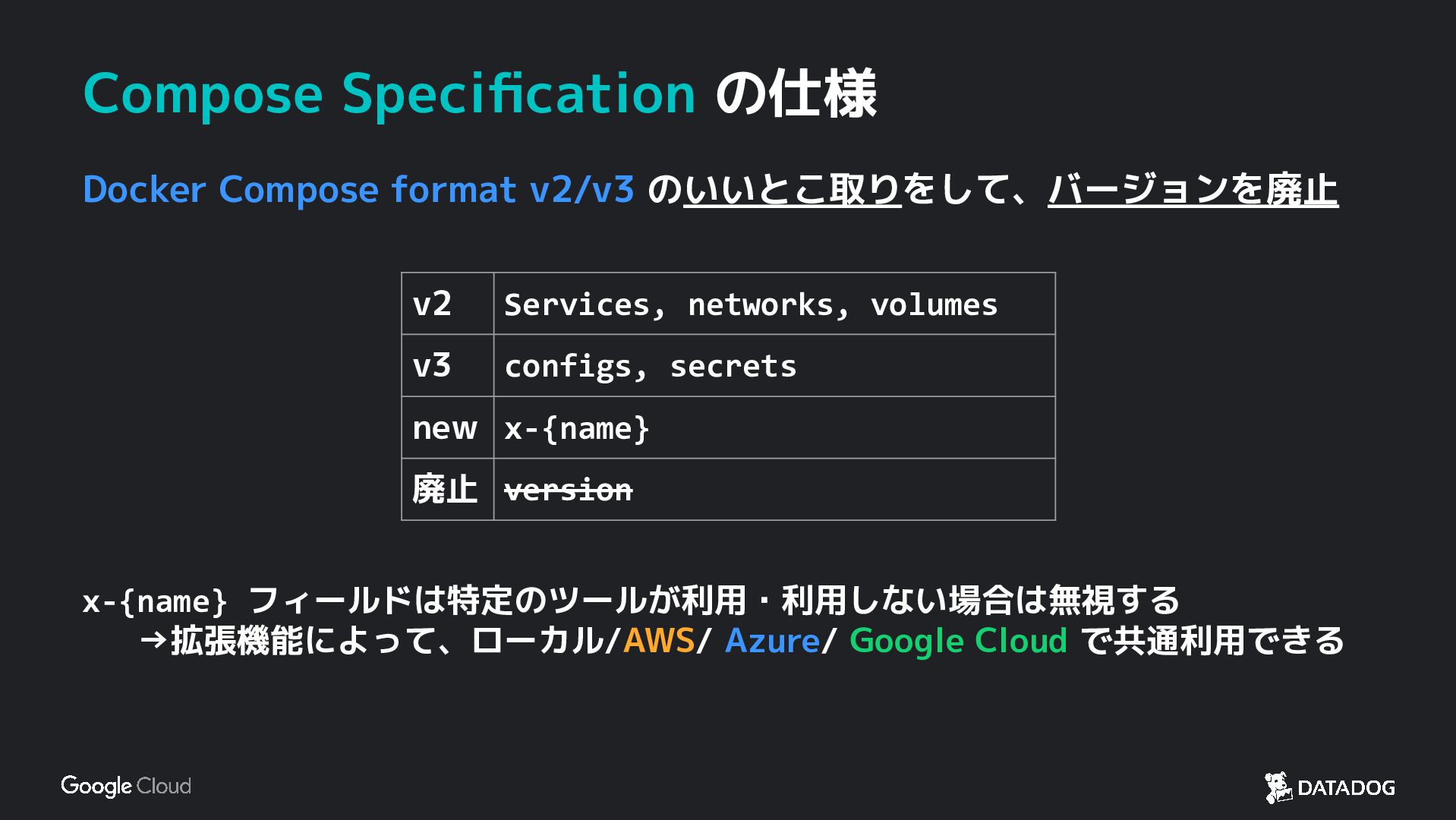Image resolution: width=1456 pixels, height=820 pixels.
Task: Click the underlined いいとこ取り text
Action: [x=792, y=189]
